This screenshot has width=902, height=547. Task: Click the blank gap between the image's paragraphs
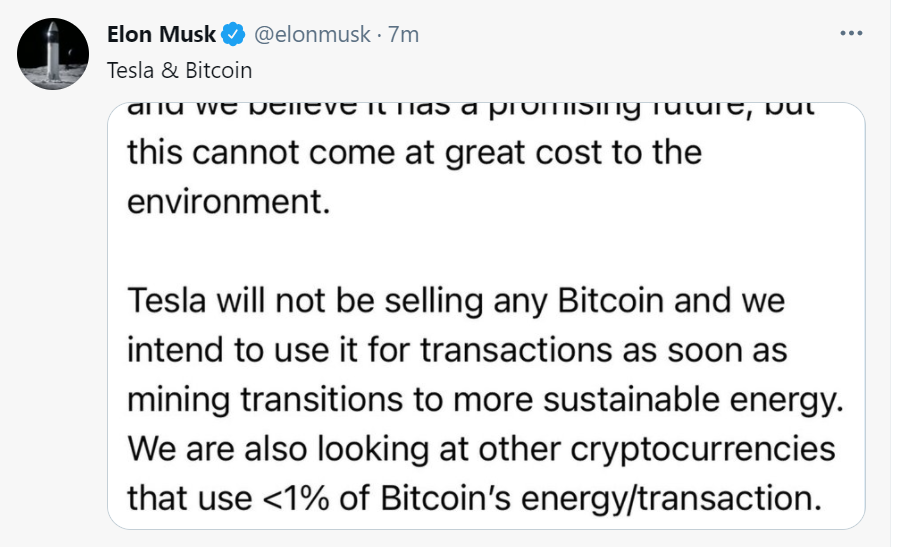(x=480, y=250)
